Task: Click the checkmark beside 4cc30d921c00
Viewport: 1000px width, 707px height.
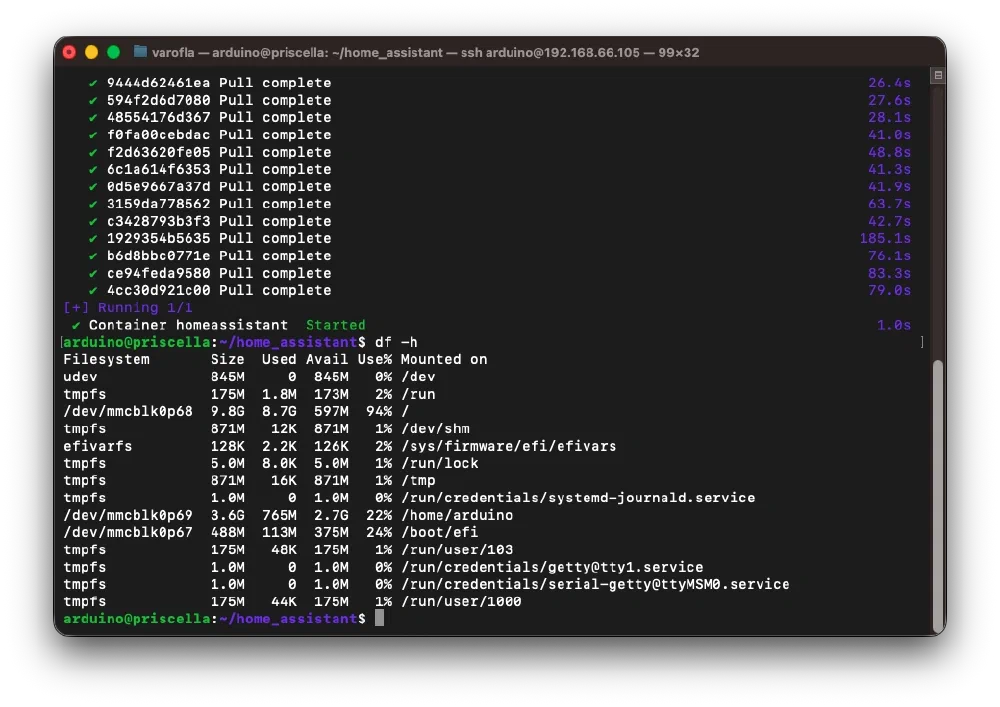Action: tap(93, 291)
